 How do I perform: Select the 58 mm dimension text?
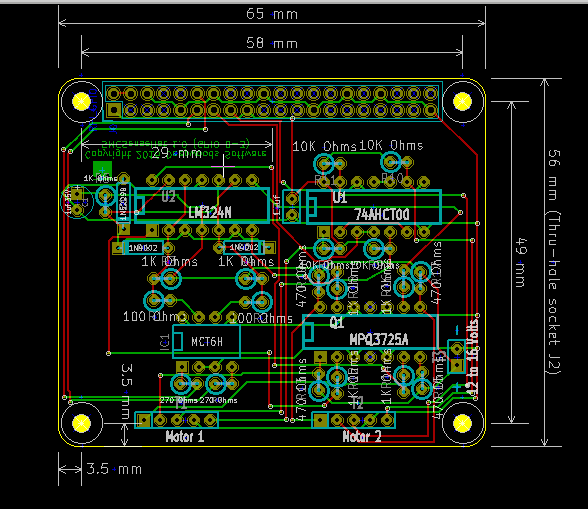point(272,43)
